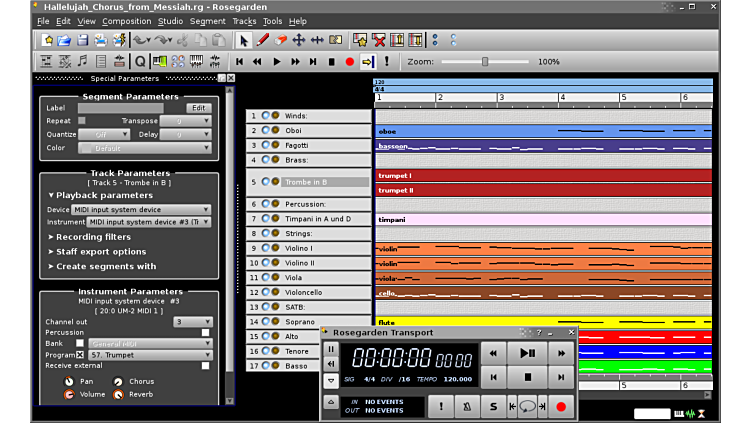Expand the Recording filters section

click(93, 237)
